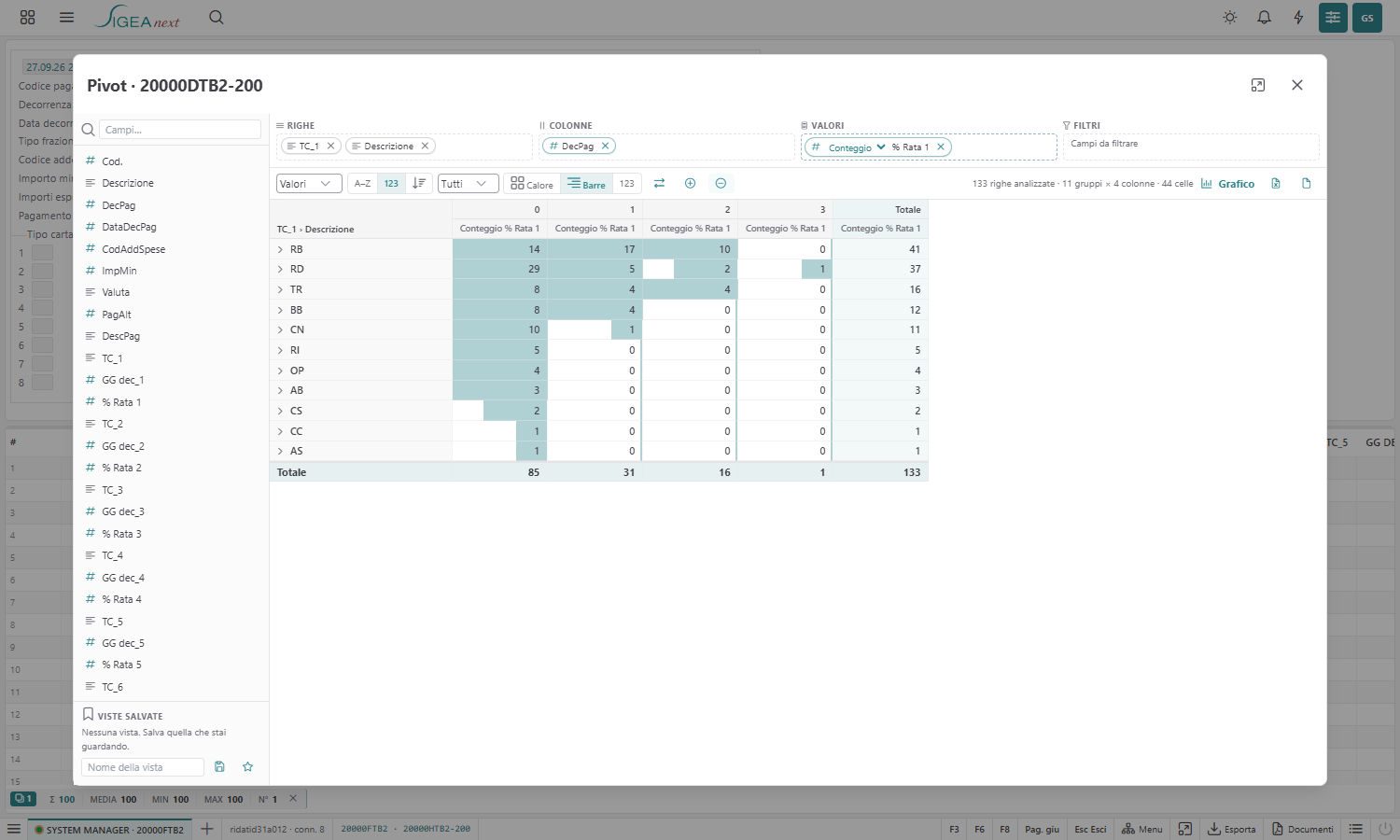
Task: Open Grafico chart view
Action: point(1227,184)
